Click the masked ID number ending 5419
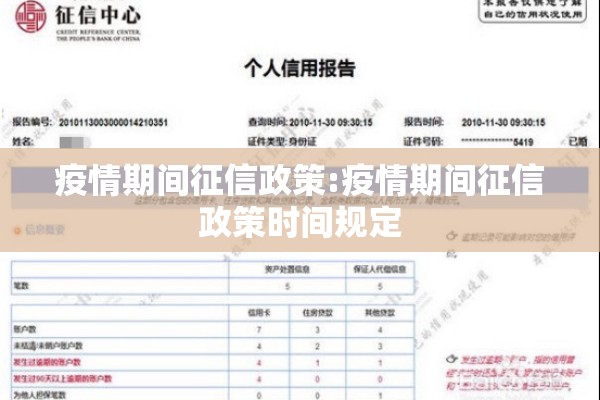This screenshot has width=600, height=400. pyautogui.click(x=497, y=142)
